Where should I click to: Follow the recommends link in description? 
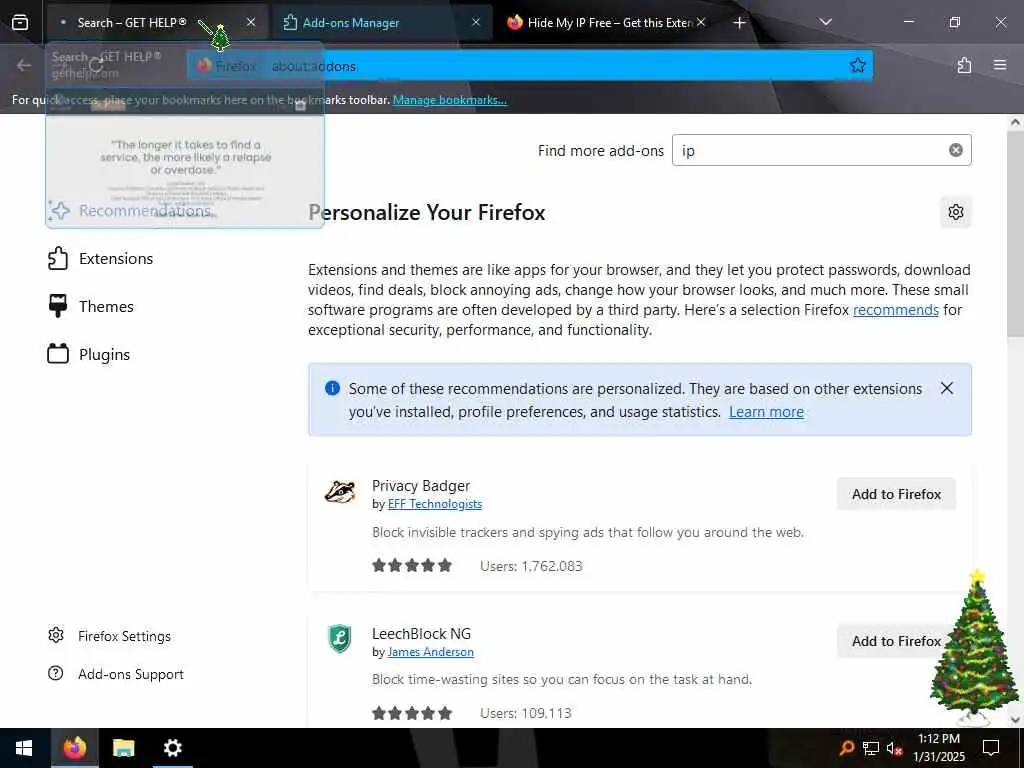click(x=895, y=310)
